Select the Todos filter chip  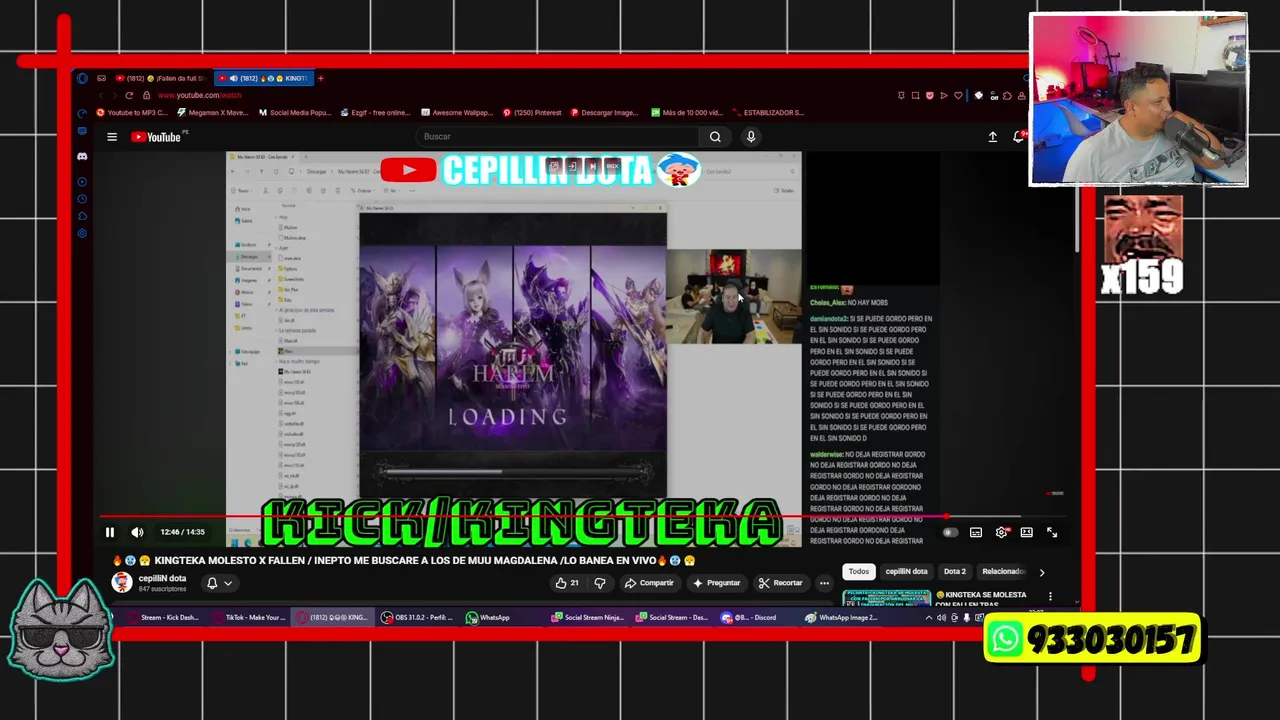tap(859, 572)
